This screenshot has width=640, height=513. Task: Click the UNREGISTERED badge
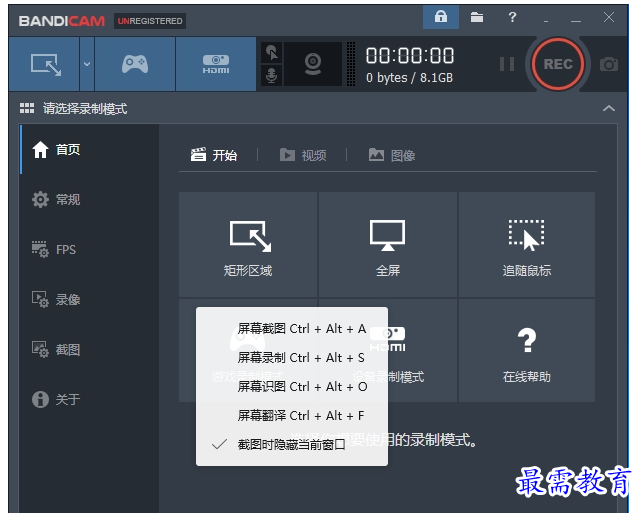(x=150, y=21)
